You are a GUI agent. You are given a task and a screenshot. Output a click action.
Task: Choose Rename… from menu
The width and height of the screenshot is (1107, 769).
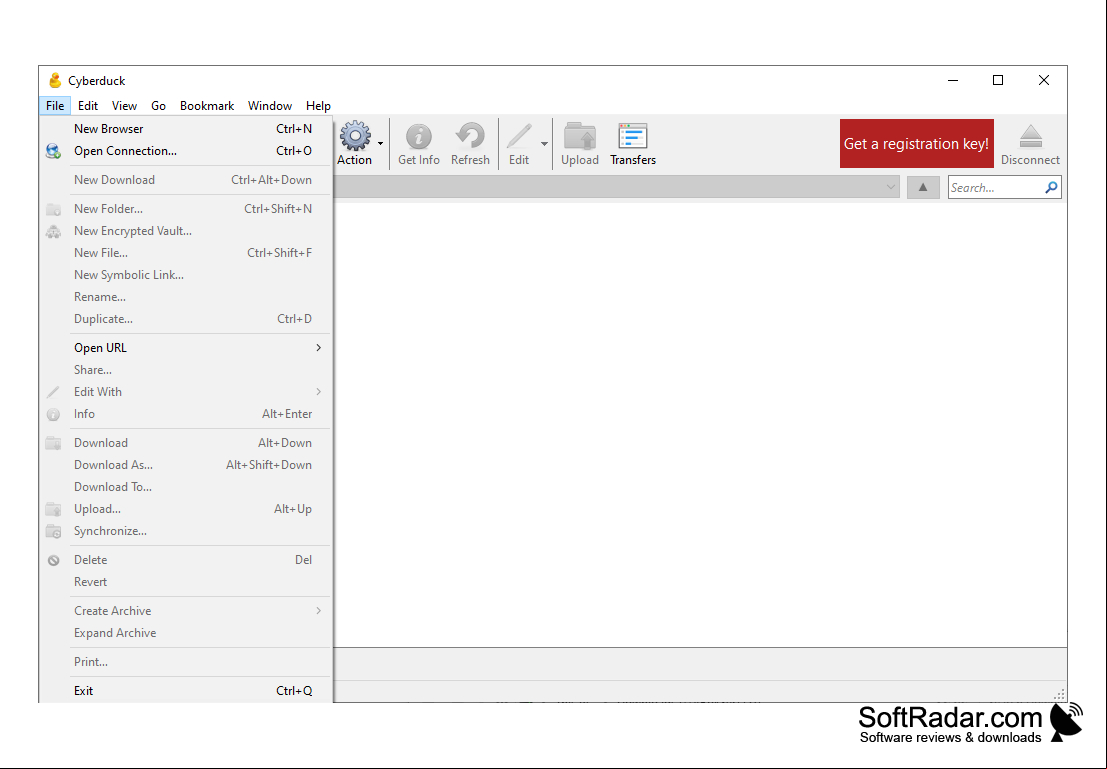pyautogui.click(x=186, y=297)
